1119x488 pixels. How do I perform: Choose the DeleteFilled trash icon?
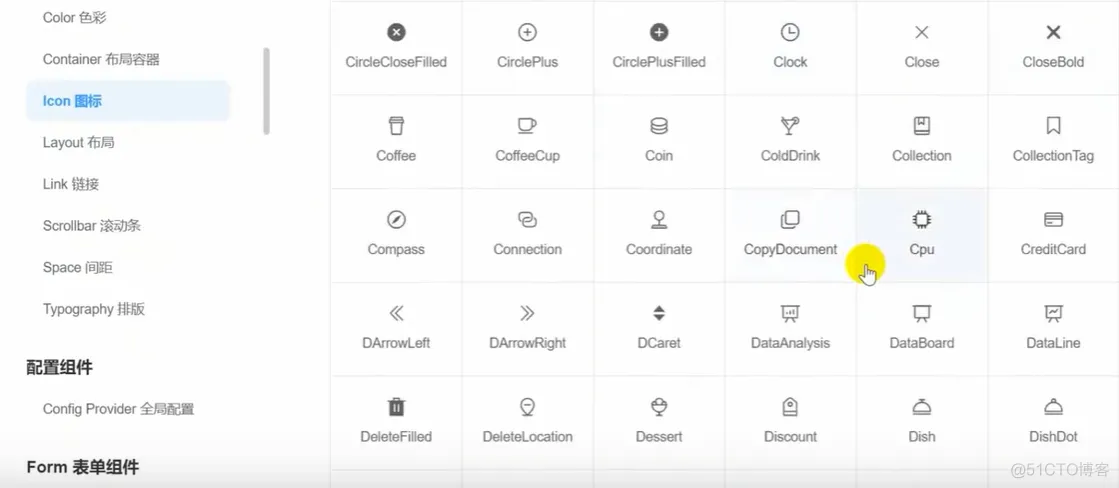(x=396, y=407)
